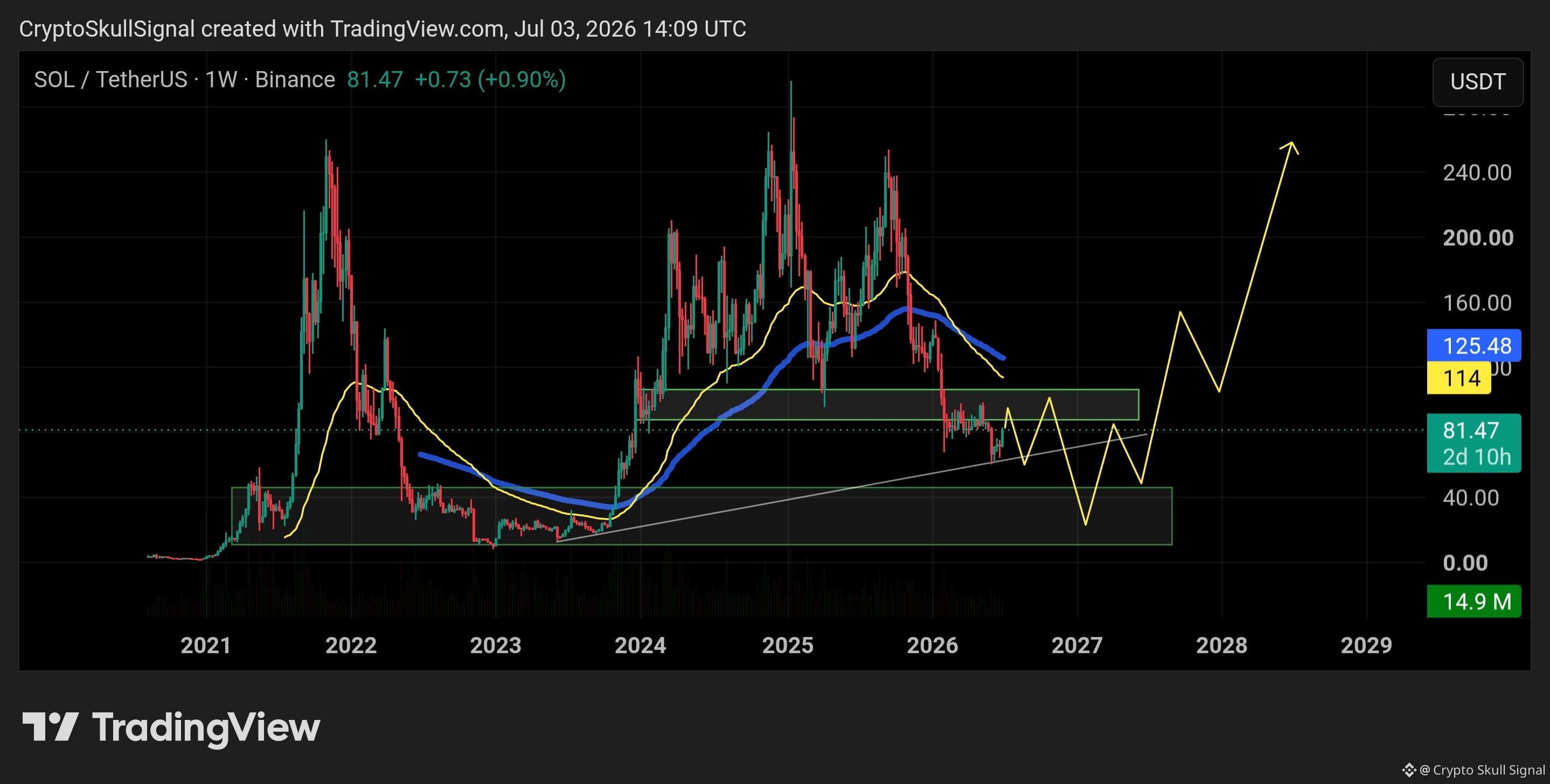Image resolution: width=1550 pixels, height=784 pixels.
Task: Click the SOL / TetherUS symbol title
Action: coord(184,79)
